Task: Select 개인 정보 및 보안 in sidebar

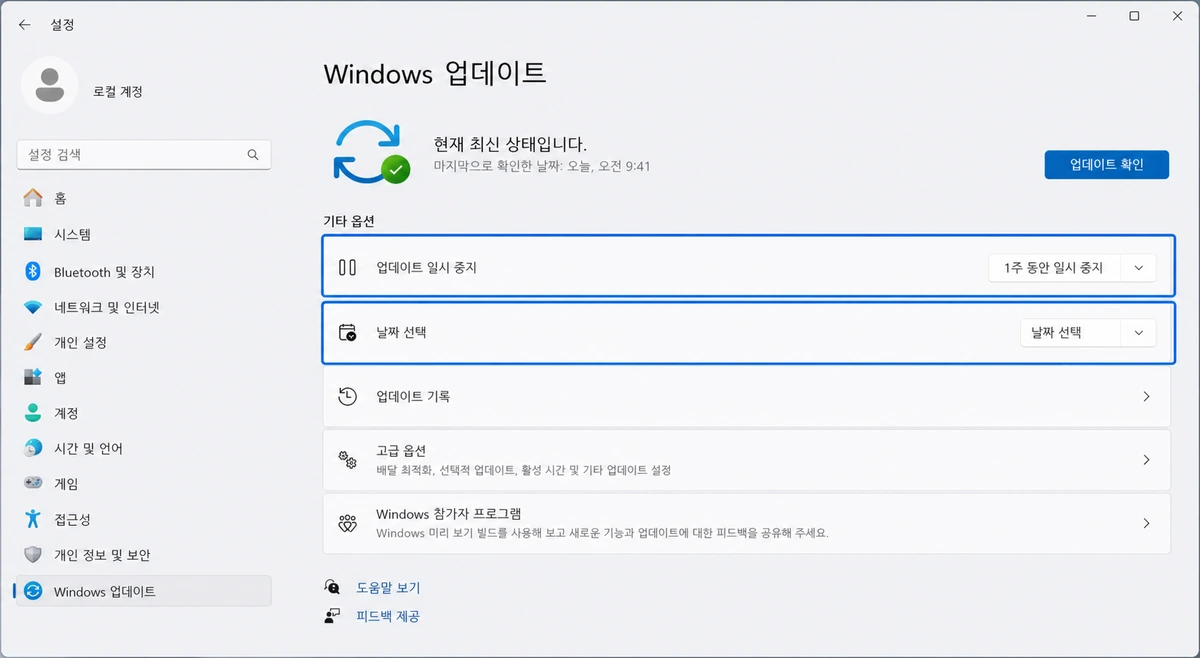Action: [x=143, y=554]
